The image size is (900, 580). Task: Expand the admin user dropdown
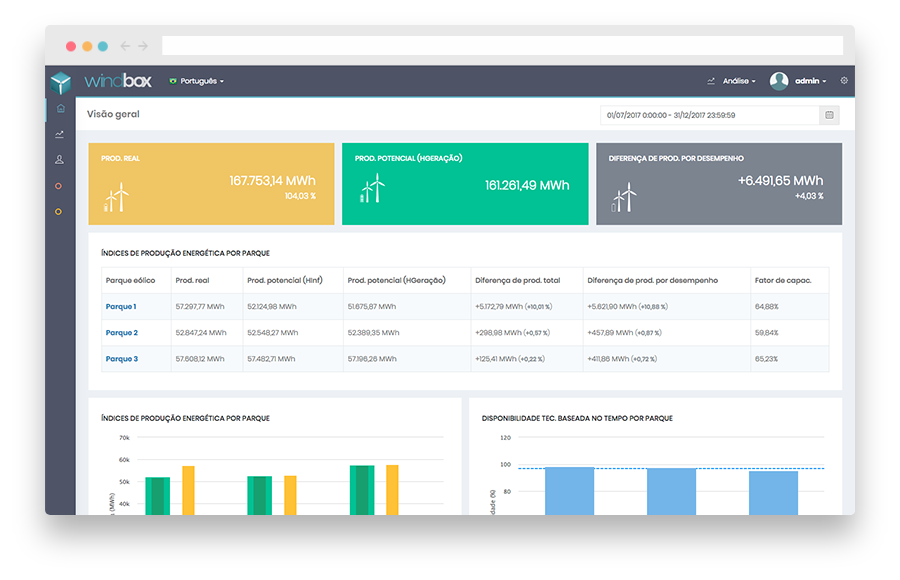pyautogui.click(x=810, y=81)
